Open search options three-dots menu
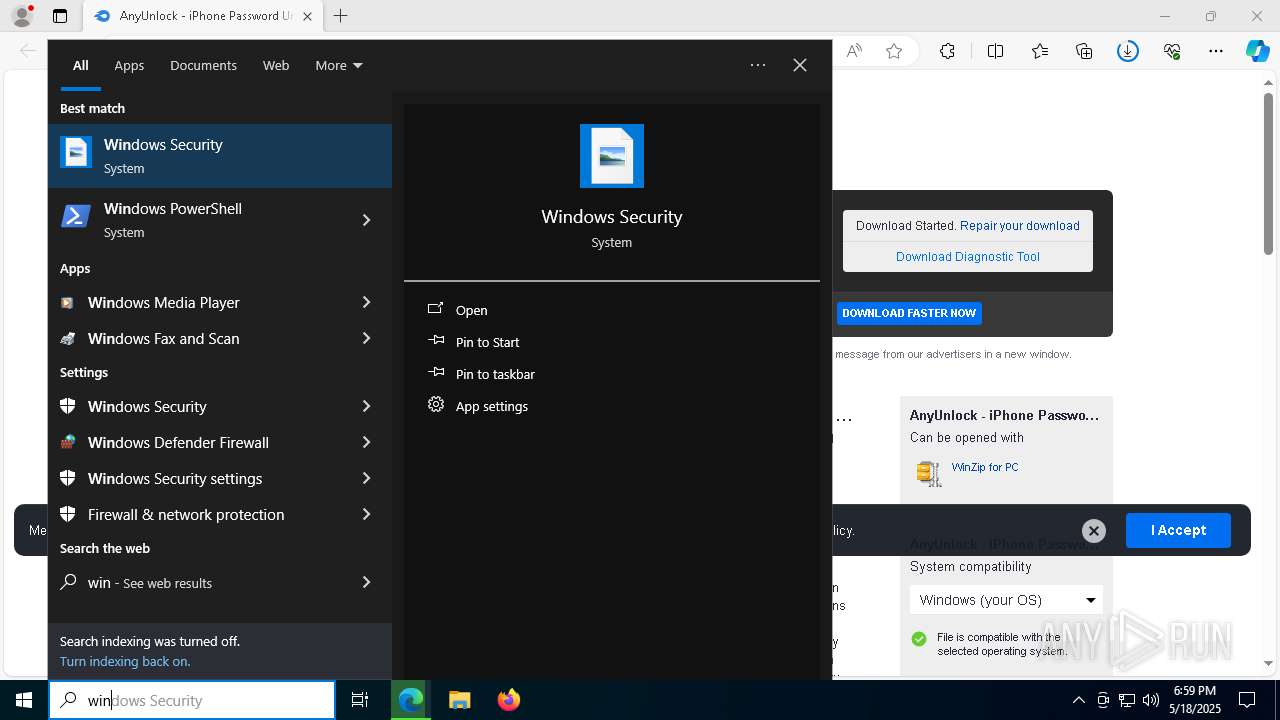Screen dimensions: 1280x720 click(x=758, y=65)
